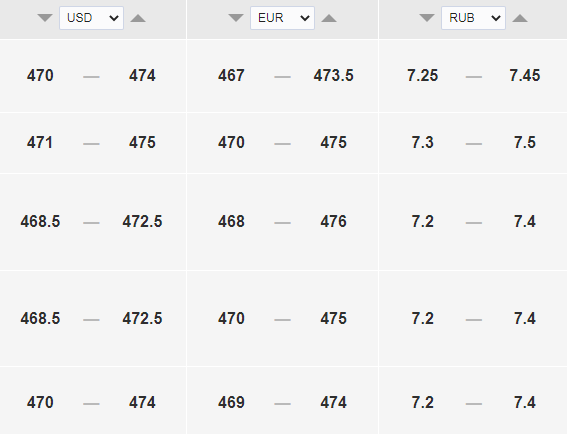Sort EUR column descending with down arrow
This screenshot has width=567, height=434.
(x=236, y=18)
